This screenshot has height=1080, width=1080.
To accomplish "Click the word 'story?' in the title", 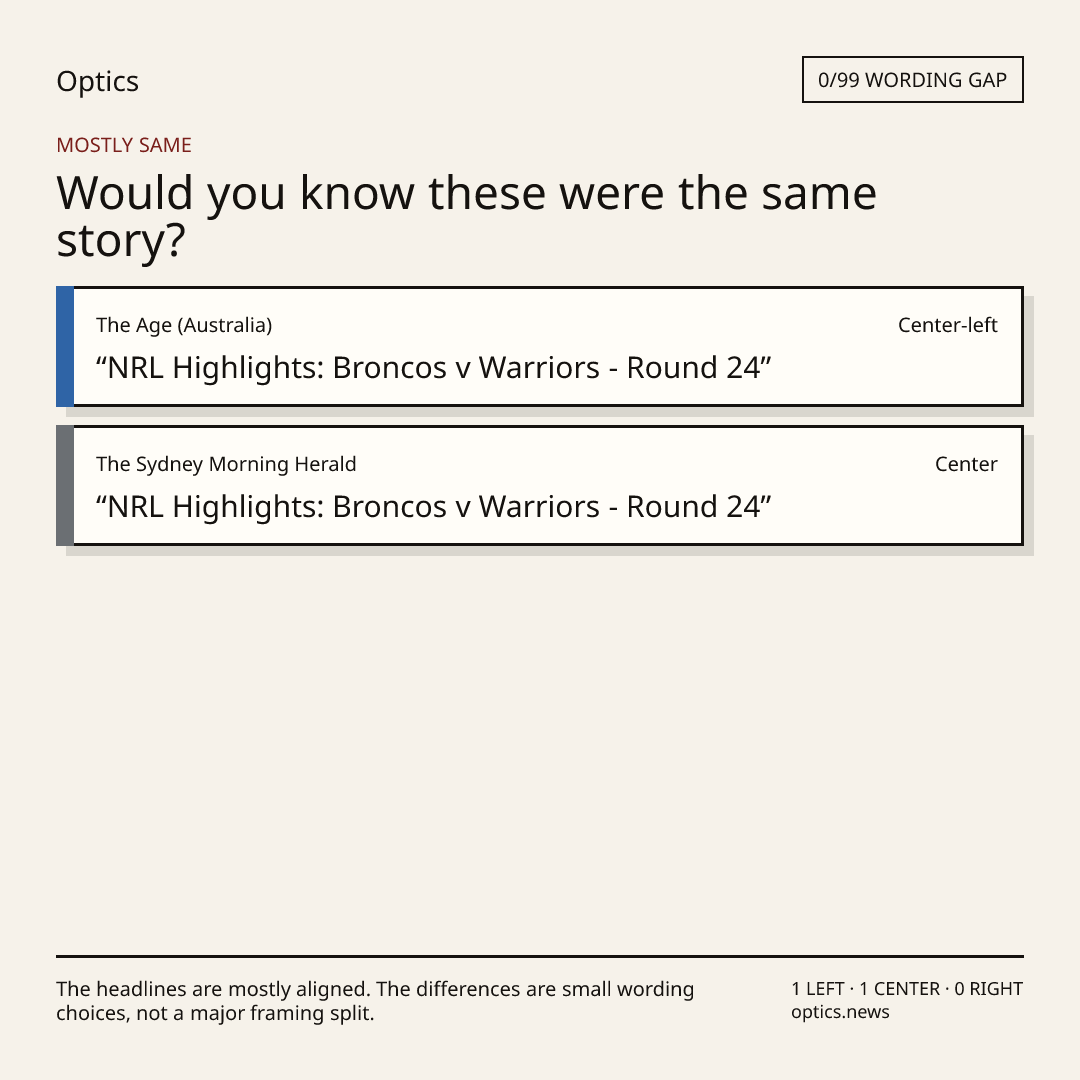I will coord(121,242).
